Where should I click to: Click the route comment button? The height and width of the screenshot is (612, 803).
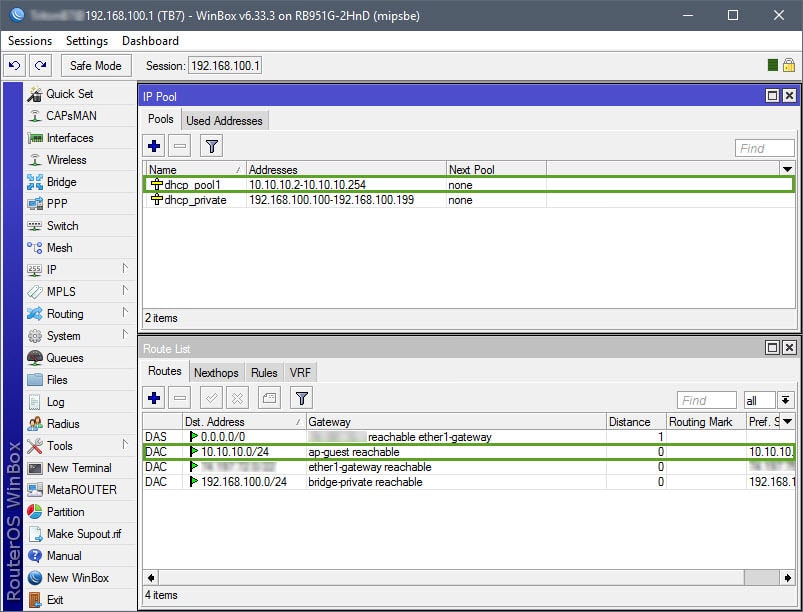click(269, 398)
